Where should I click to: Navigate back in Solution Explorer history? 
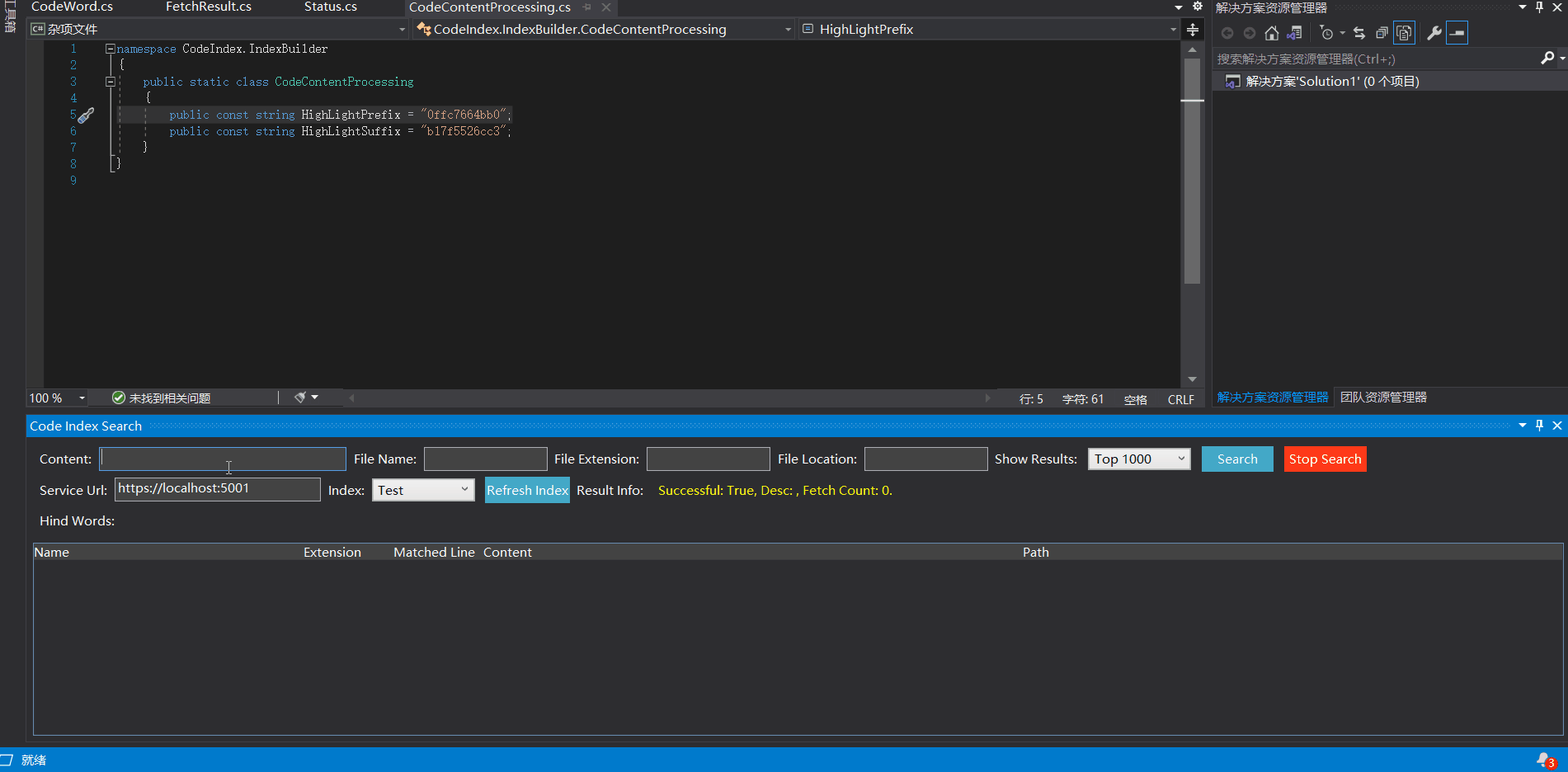pos(1227,33)
